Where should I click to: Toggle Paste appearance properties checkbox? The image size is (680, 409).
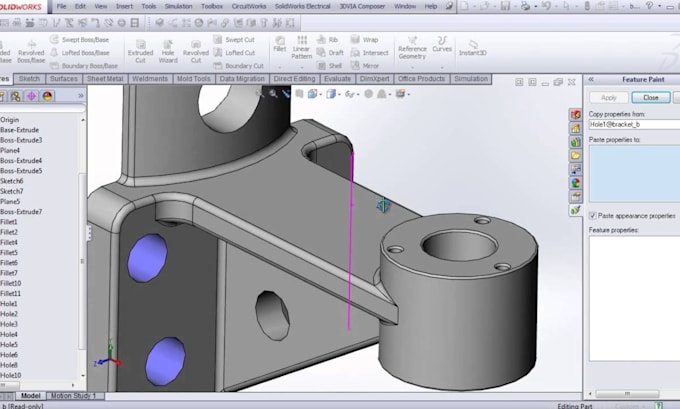pyautogui.click(x=593, y=216)
